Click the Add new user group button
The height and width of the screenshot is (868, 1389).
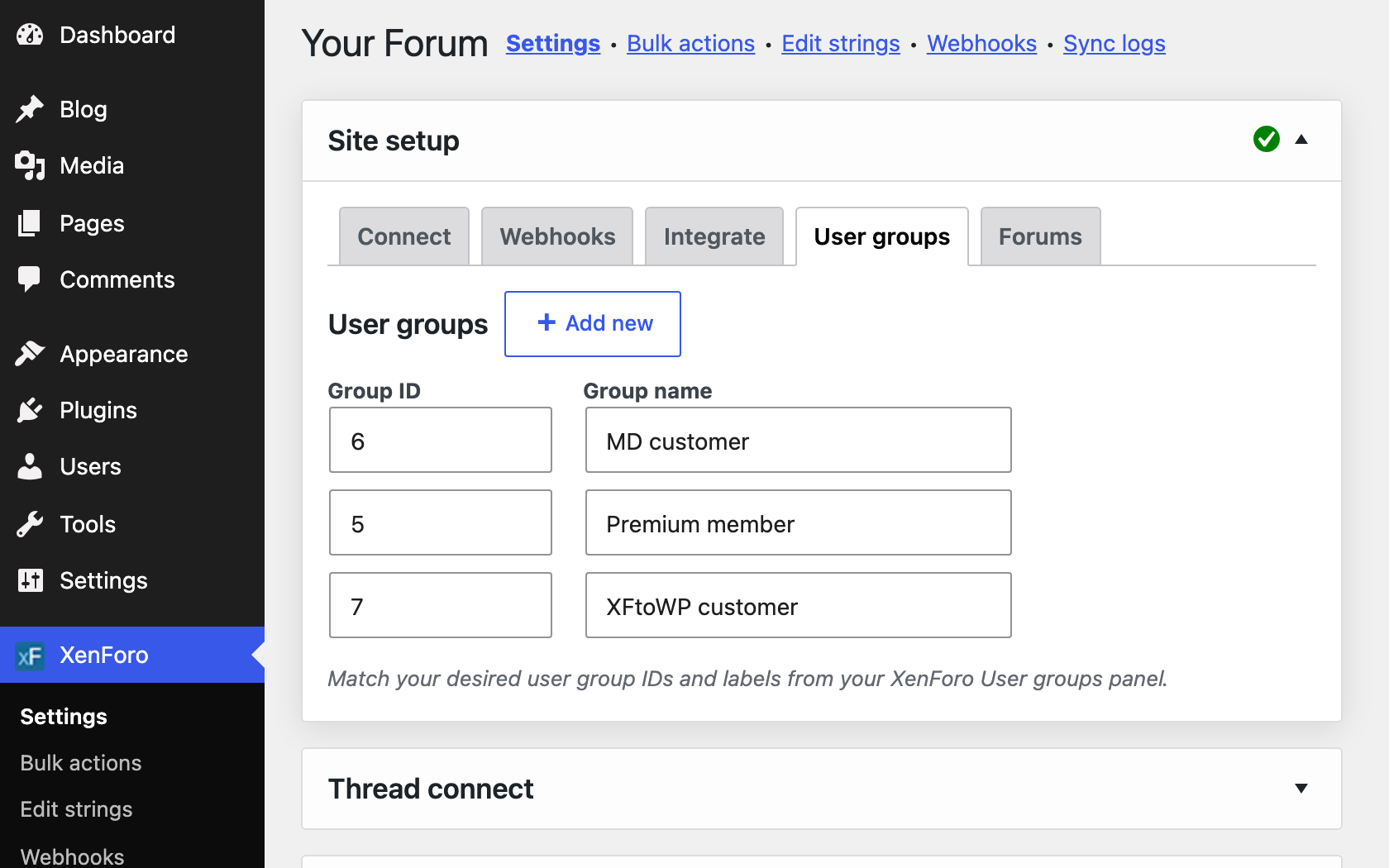click(593, 324)
